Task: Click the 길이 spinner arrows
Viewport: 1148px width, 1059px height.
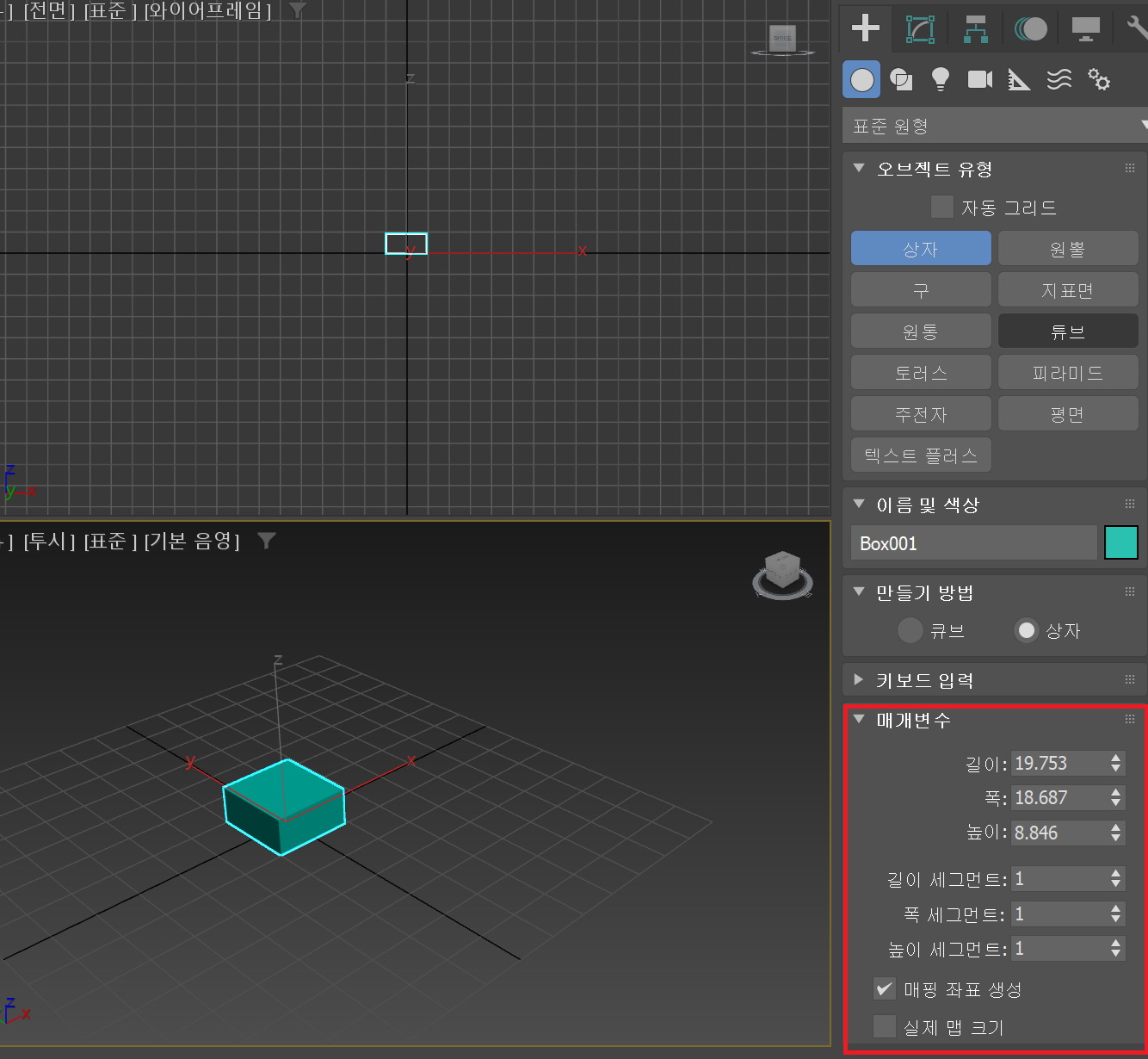Action: pos(1116,763)
